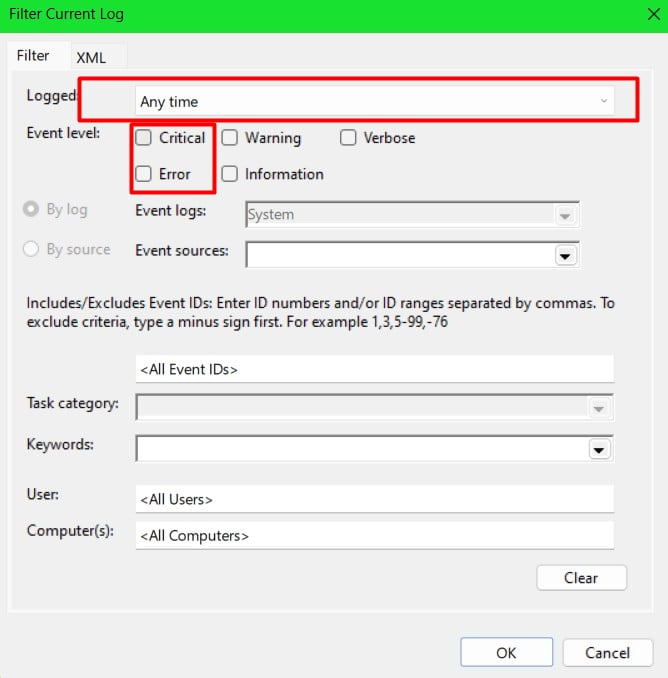Close the Filter Current Log dialog
Image resolution: width=668 pixels, height=678 pixels.
(x=653, y=14)
